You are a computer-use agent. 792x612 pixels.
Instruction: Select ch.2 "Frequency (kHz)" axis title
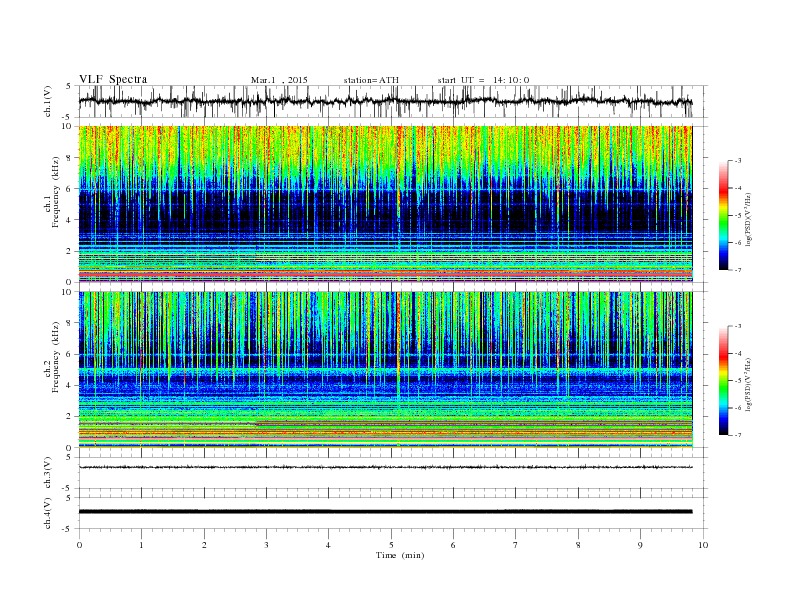56,357
